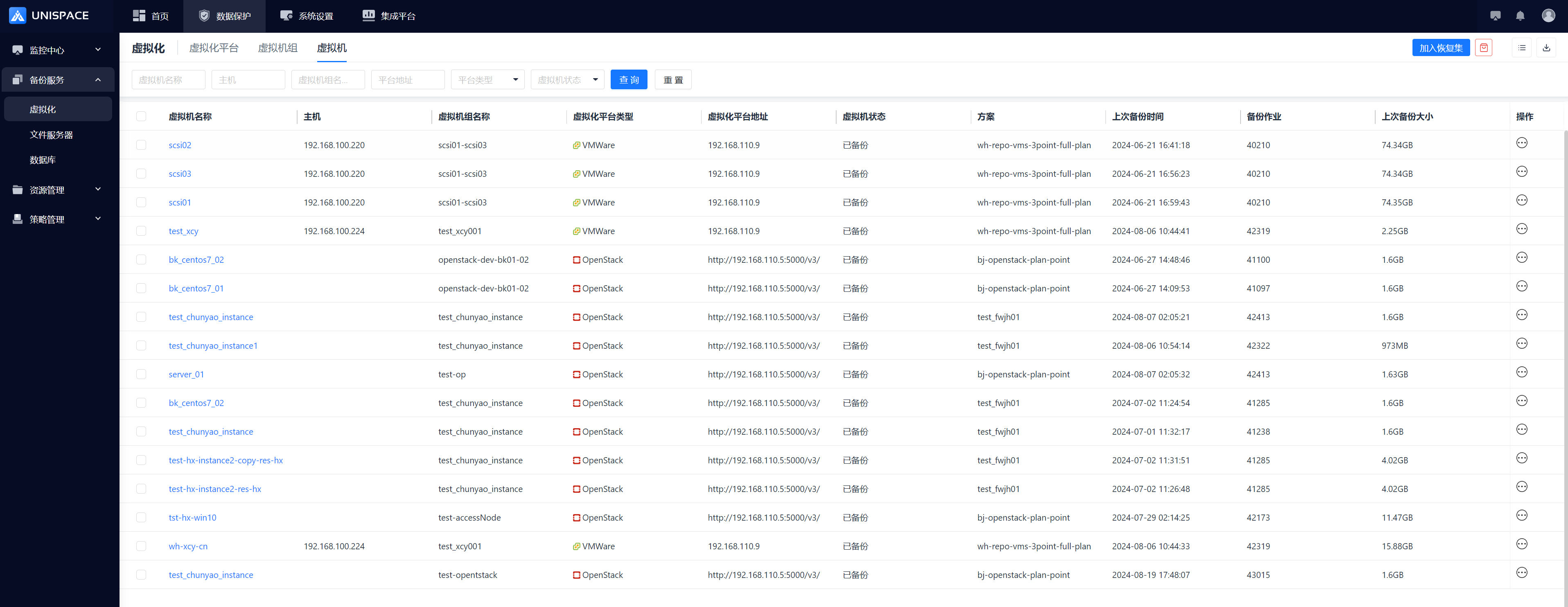Check the checkbox for the scsi03 row

(x=141, y=174)
